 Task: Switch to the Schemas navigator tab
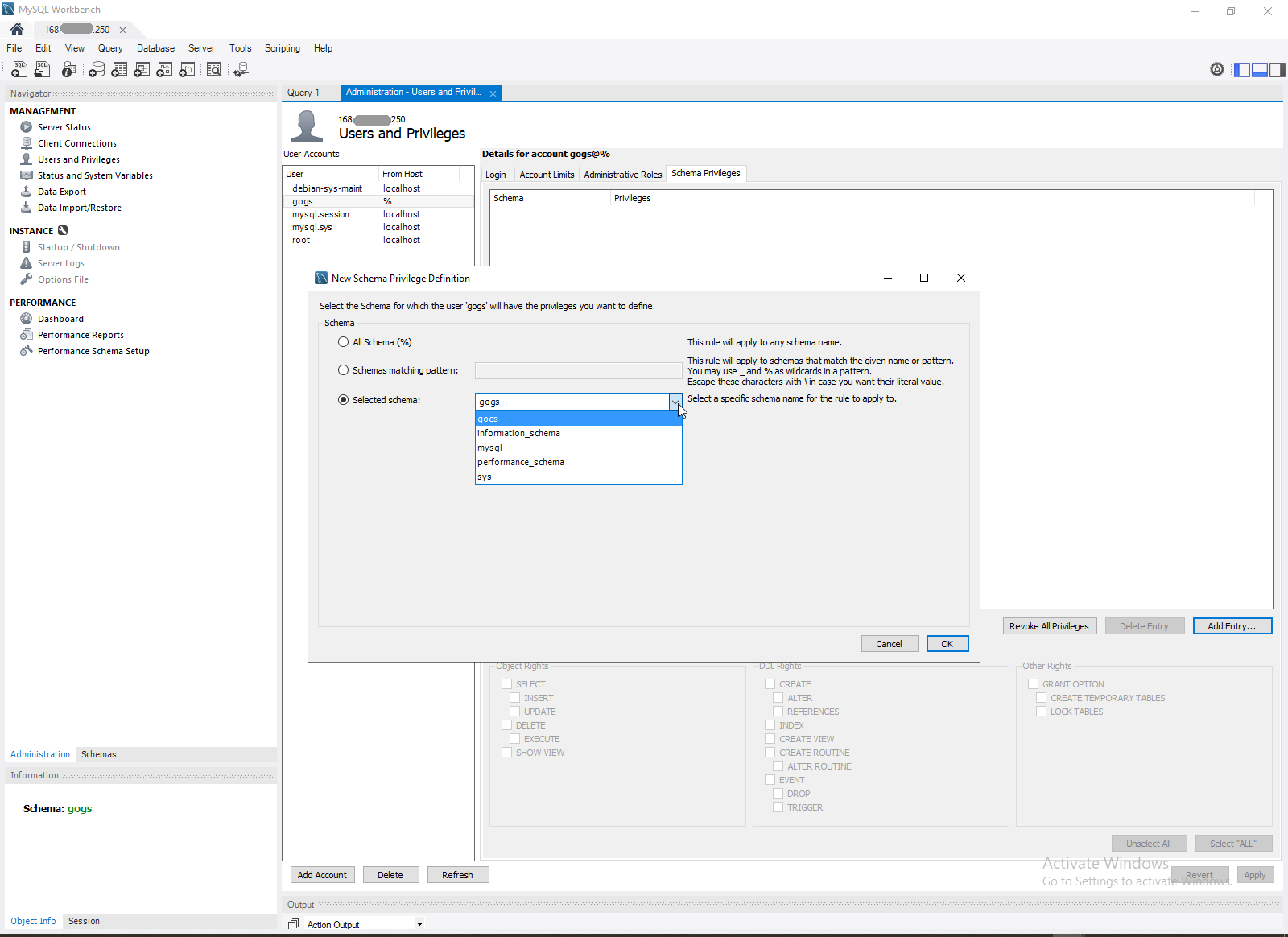[x=99, y=754]
